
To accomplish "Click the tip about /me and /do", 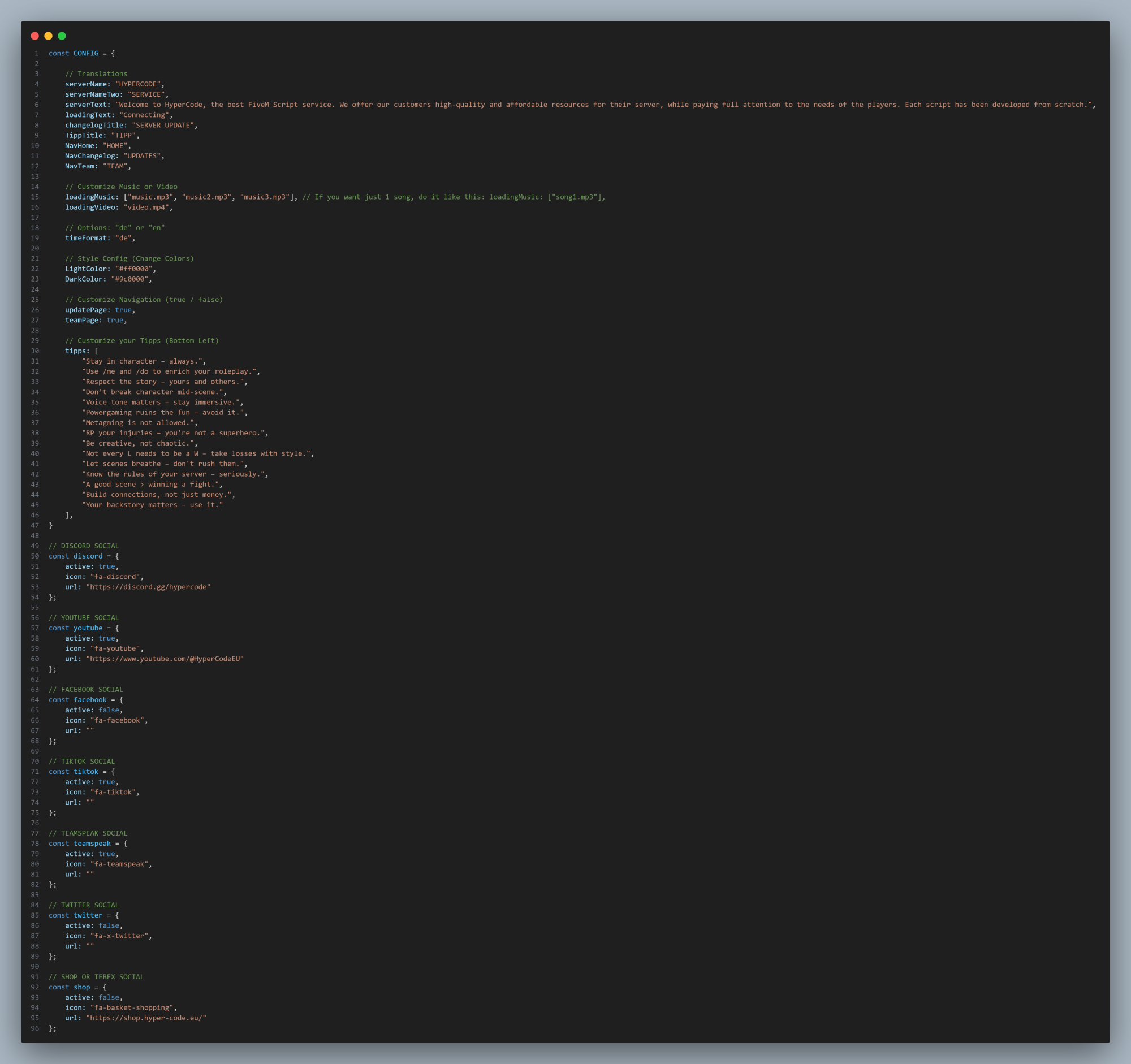I will 169,371.
